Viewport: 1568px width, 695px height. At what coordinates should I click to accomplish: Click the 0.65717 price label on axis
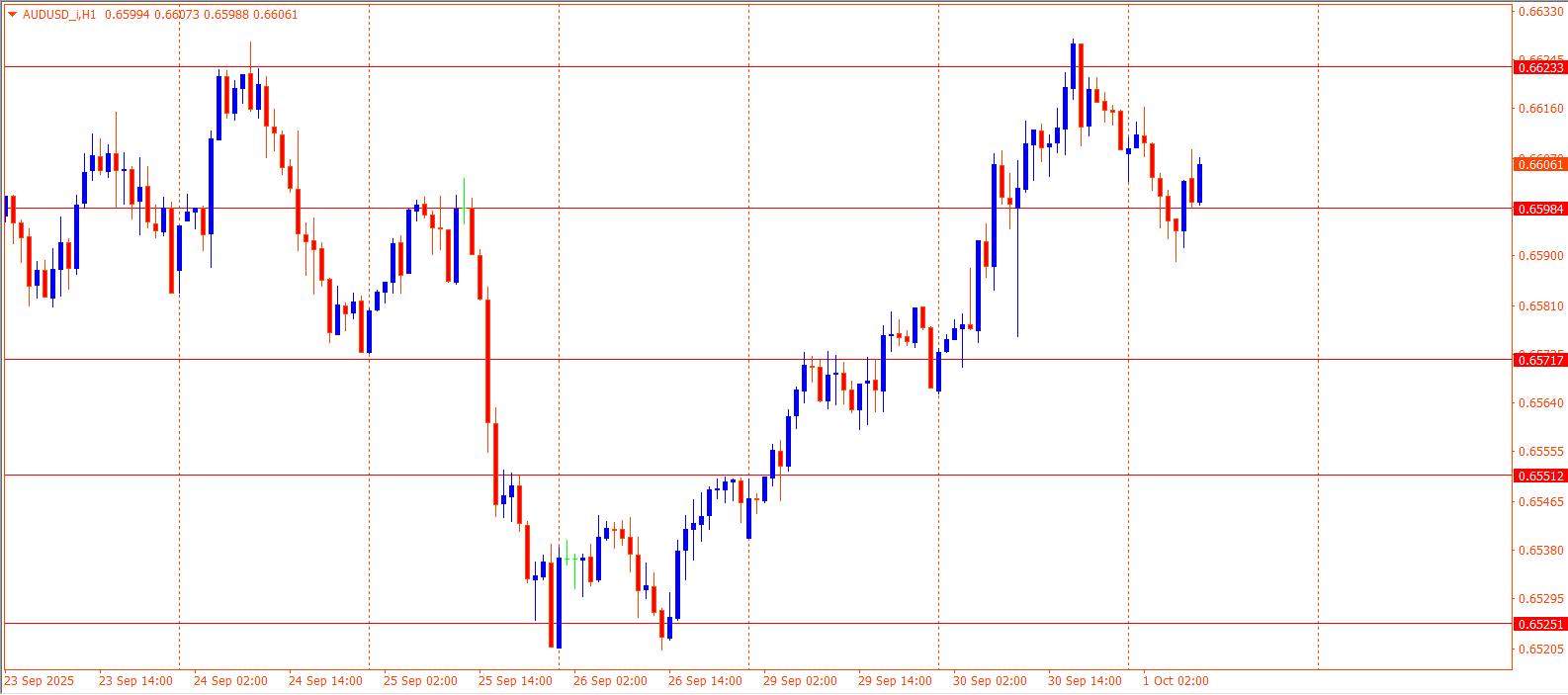(1540, 360)
